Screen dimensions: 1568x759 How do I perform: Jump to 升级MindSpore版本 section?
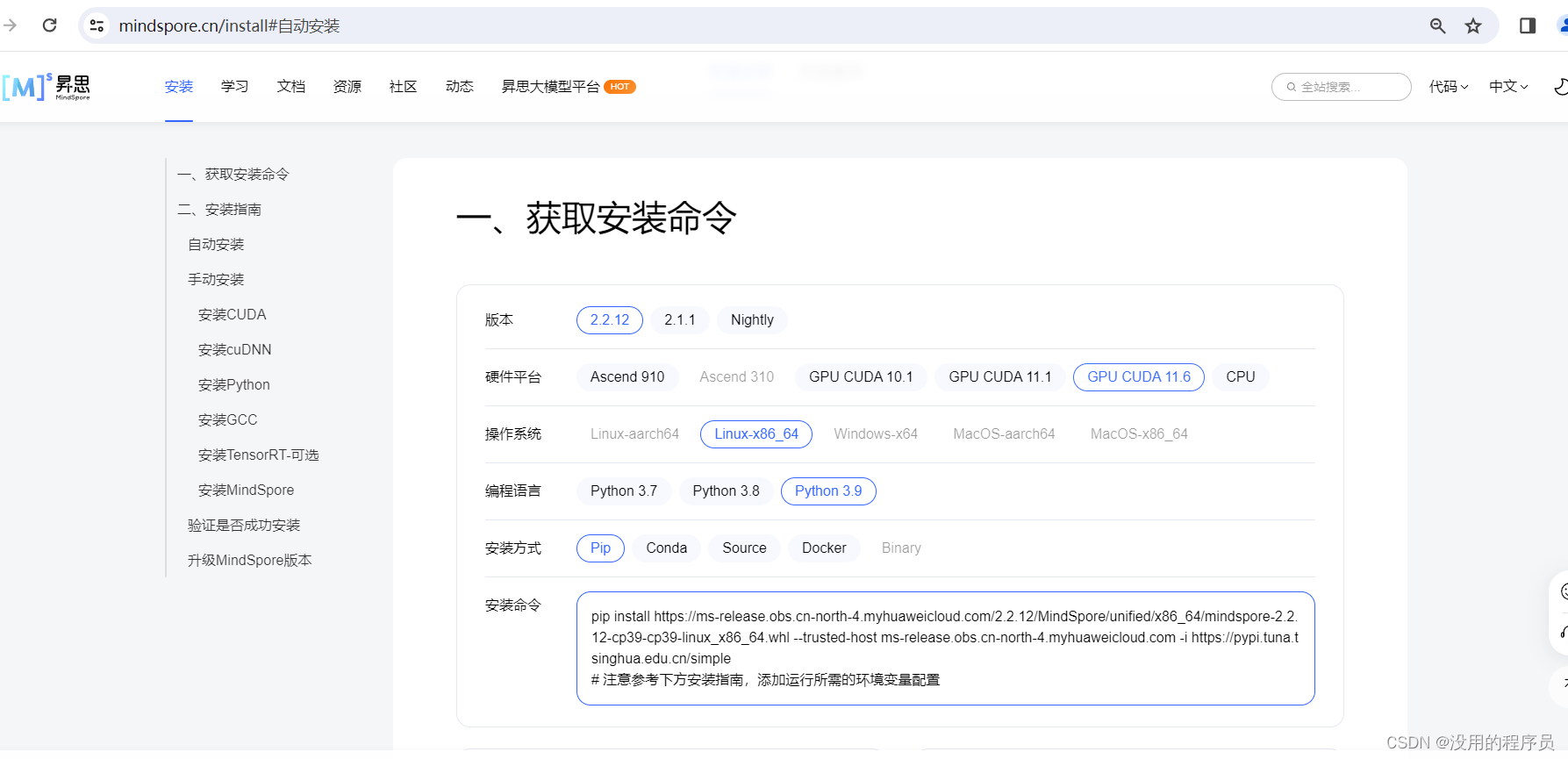pyautogui.click(x=250, y=561)
